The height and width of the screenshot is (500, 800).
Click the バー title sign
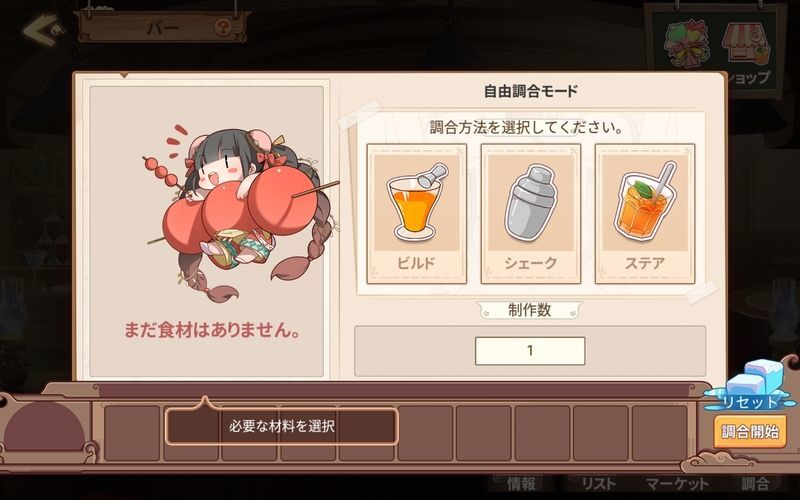pyautogui.click(x=162, y=27)
